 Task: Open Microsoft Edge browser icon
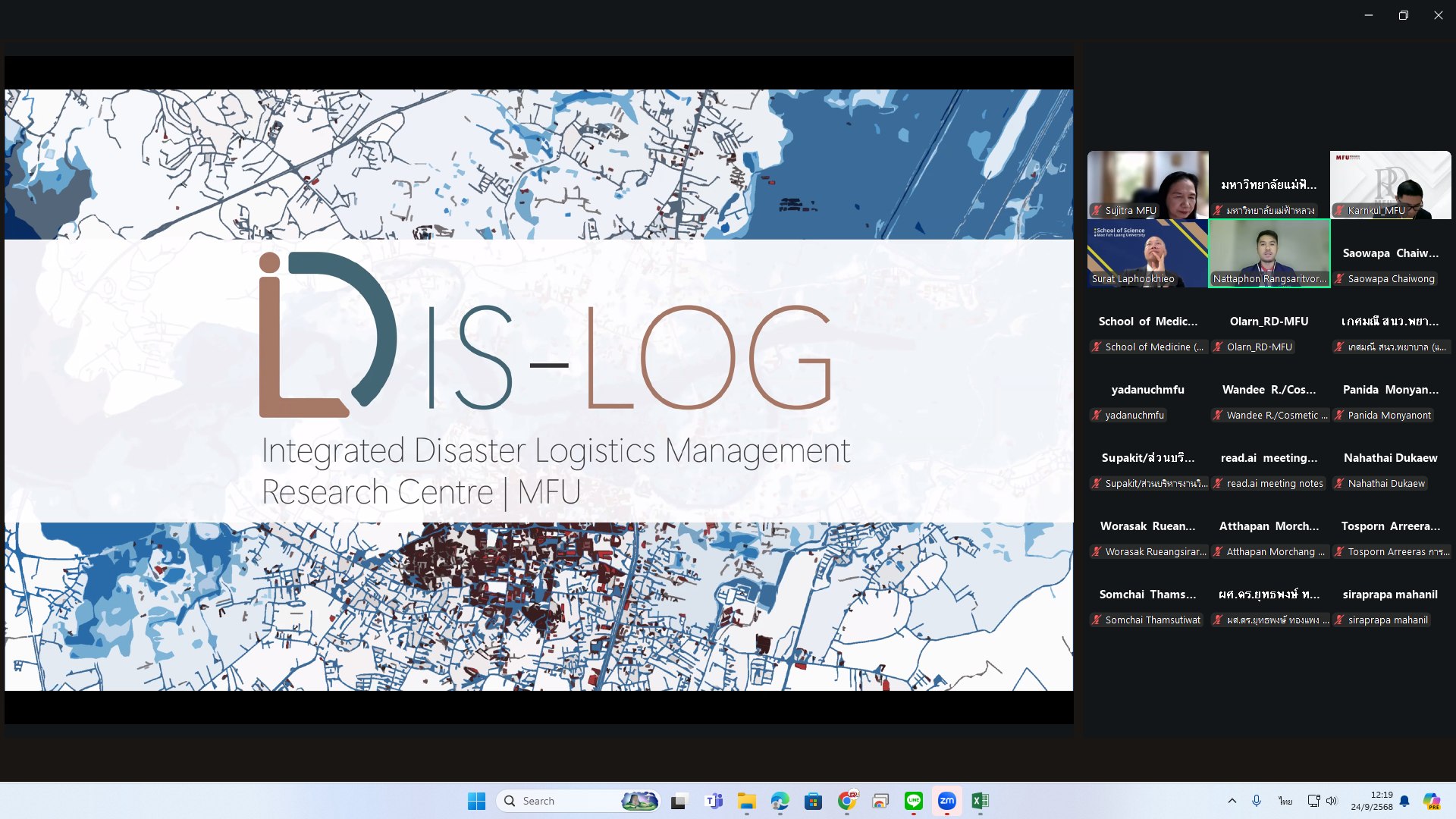point(780,801)
